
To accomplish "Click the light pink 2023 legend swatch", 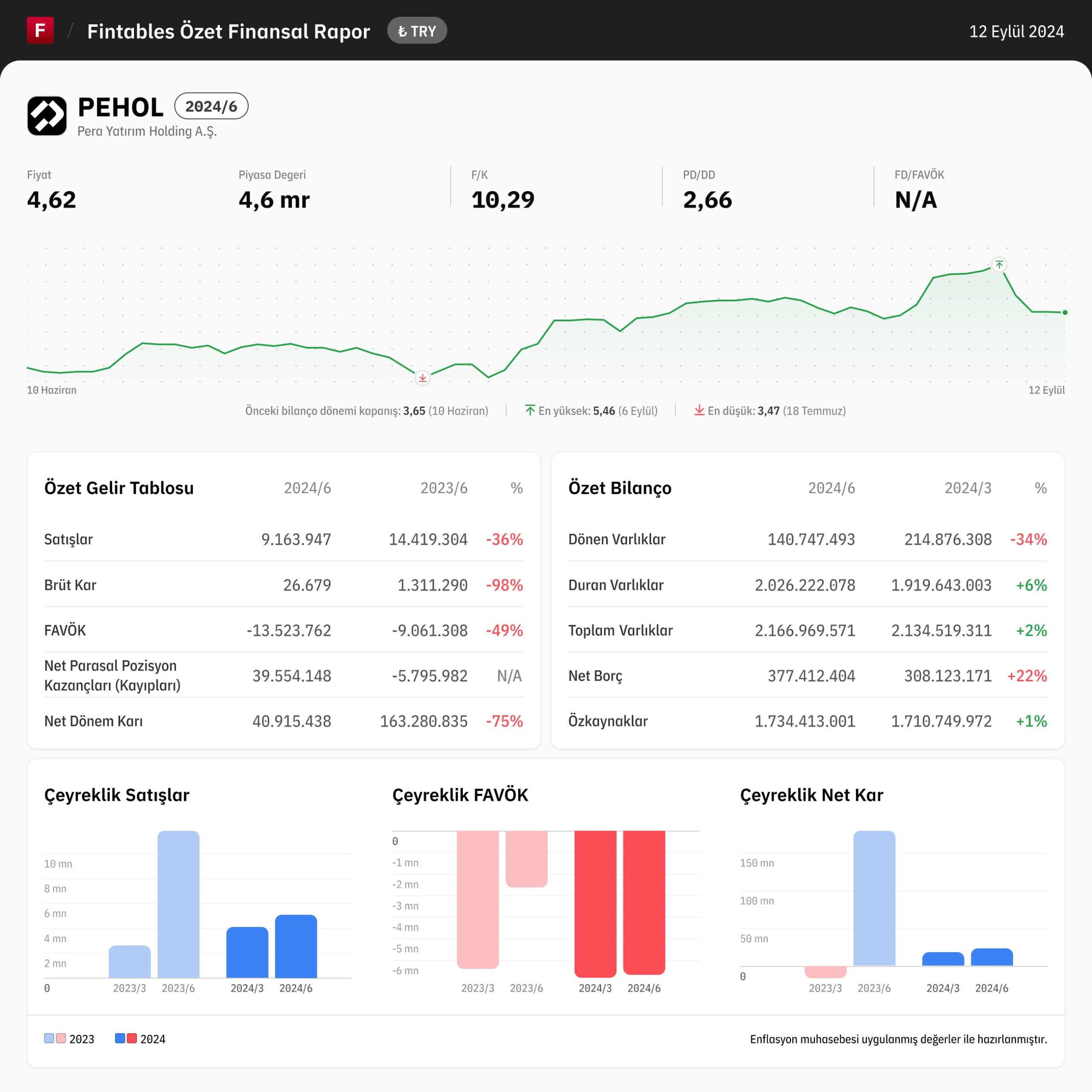I will [61, 1038].
